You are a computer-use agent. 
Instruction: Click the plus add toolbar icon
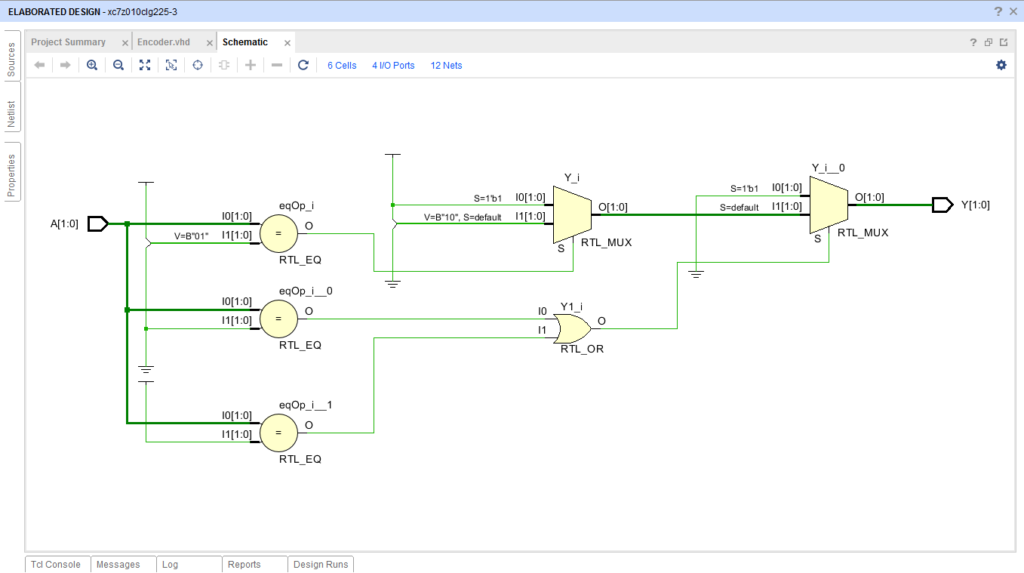pyautogui.click(x=250, y=65)
